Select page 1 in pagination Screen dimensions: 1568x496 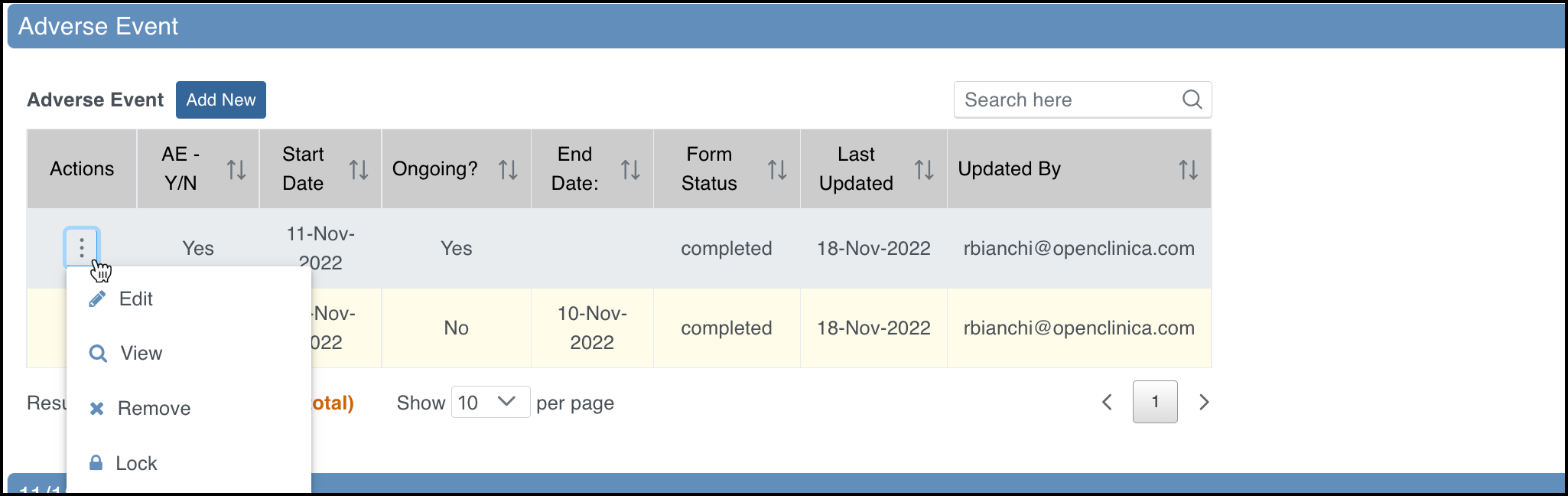[x=1155, y=402]
